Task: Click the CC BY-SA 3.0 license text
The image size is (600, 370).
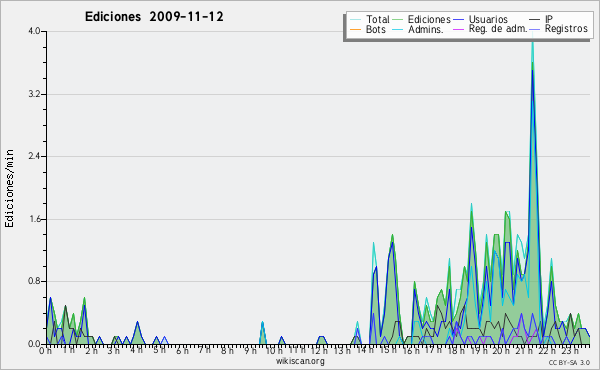Action: [569, 362]
